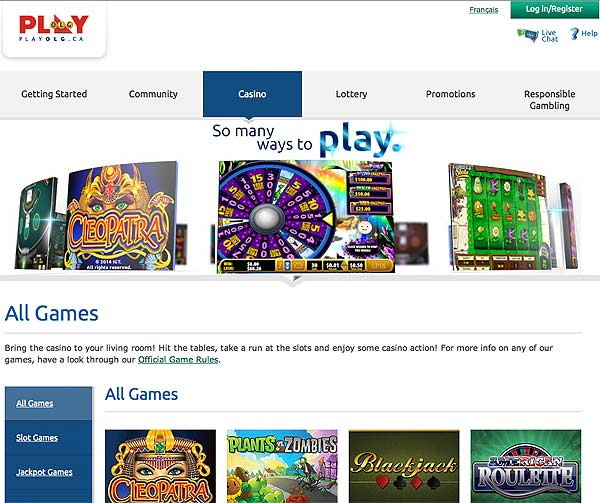Viewport: 600px width, 503px height.
Task: Select the Plants slot carousel image
Action: [500, 217]
